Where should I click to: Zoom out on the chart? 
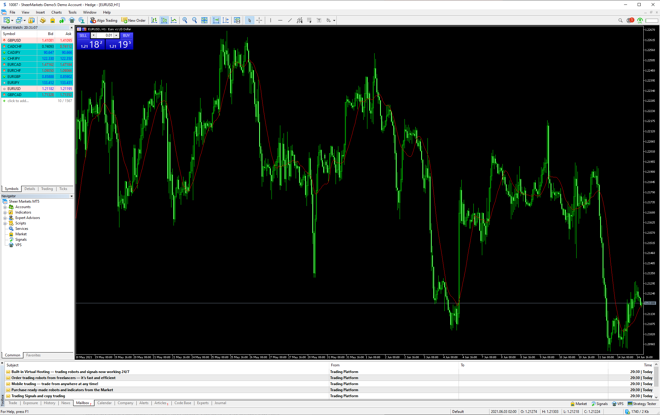[x=194, y=20]
